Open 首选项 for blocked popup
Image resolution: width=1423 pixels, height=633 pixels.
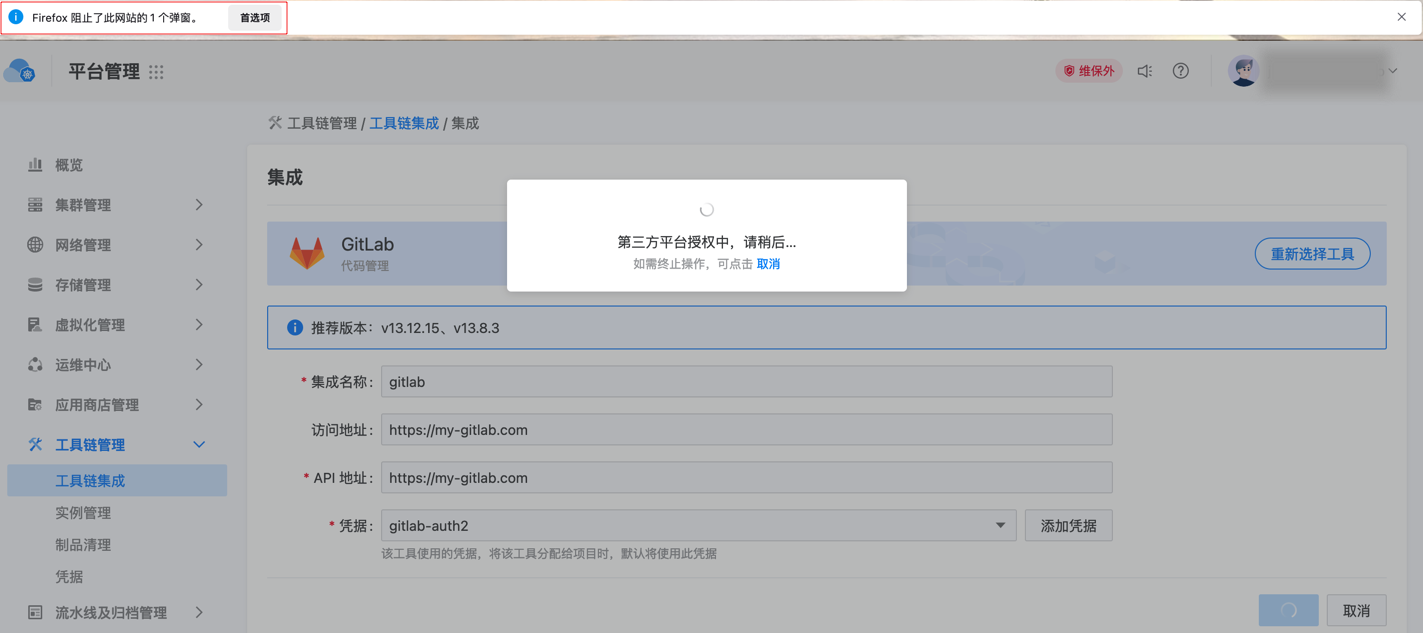pos(255,18)
